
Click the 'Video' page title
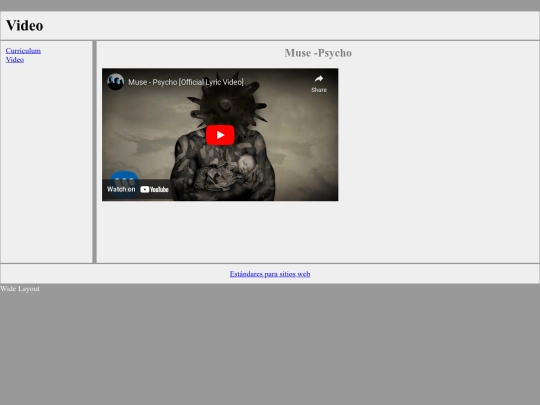pos(24,25)
